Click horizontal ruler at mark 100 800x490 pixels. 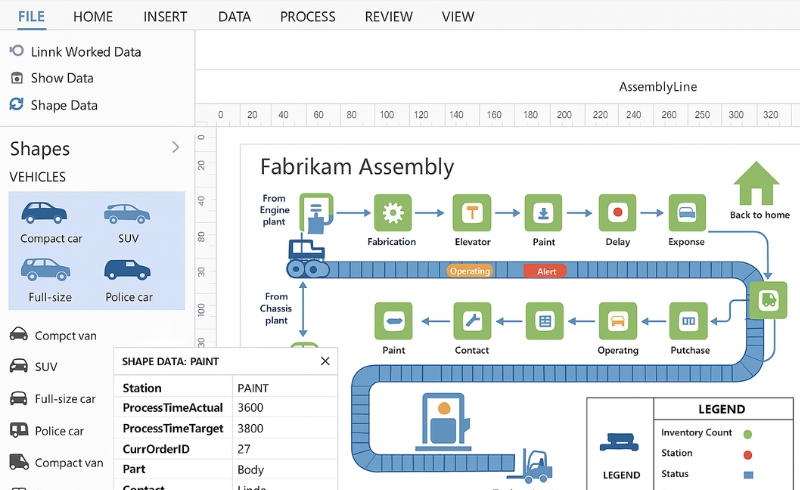pos(387,115)
